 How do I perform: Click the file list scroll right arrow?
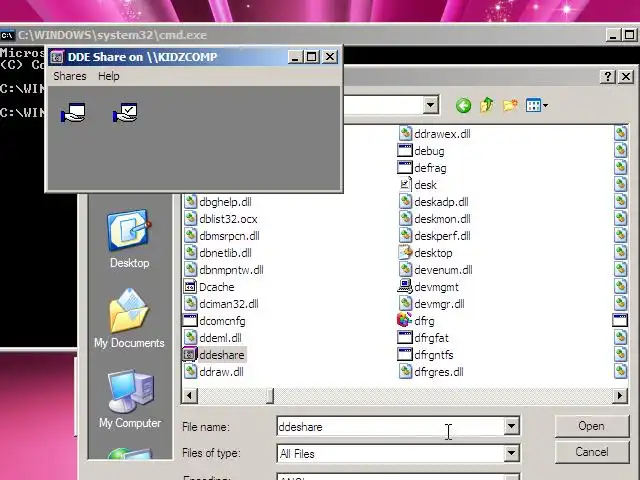click(x=620, y=395)
